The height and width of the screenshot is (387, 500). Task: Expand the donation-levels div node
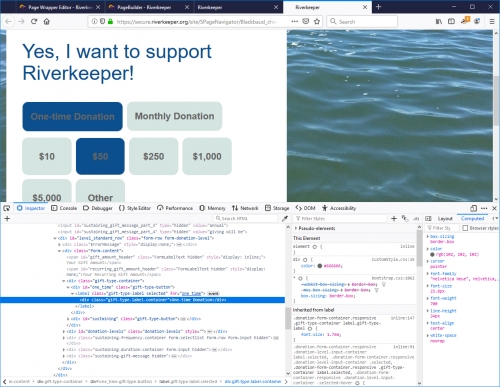(x=64, y=332)
